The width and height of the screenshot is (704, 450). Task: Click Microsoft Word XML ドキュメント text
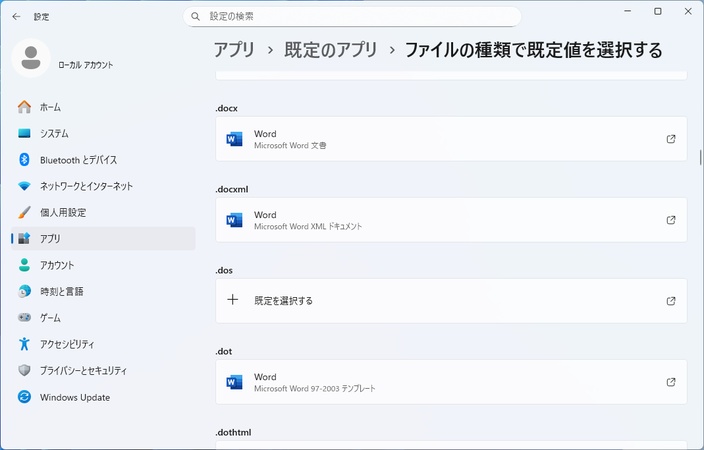308,226
